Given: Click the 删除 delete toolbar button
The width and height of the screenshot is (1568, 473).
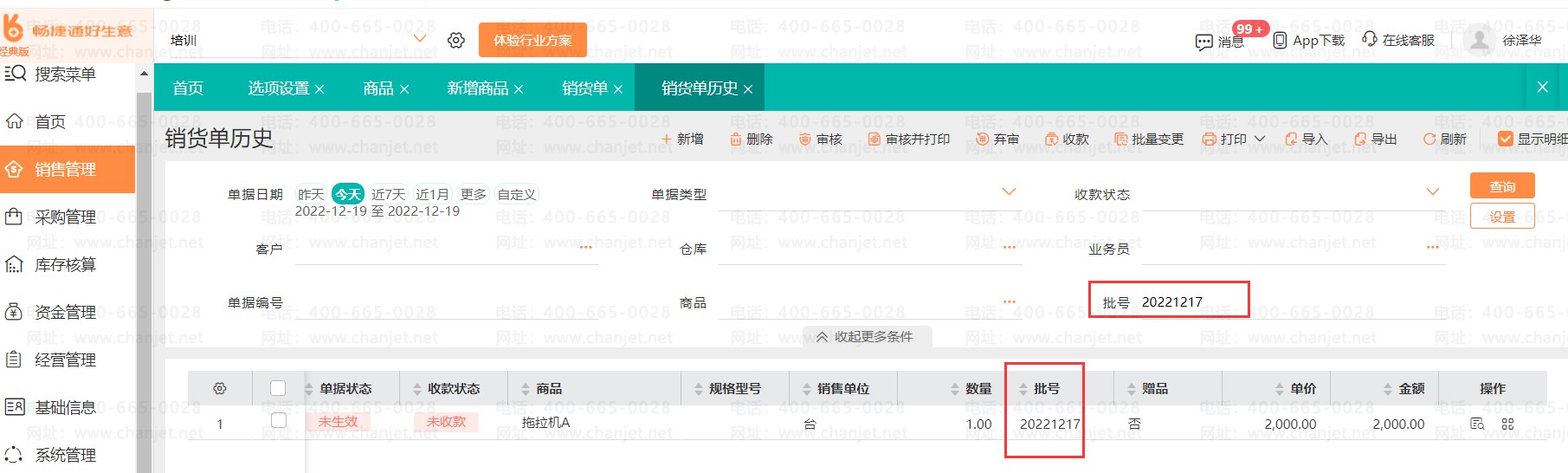Looking at the screenshot, I should pyautogui.click(x=751, y=139).
